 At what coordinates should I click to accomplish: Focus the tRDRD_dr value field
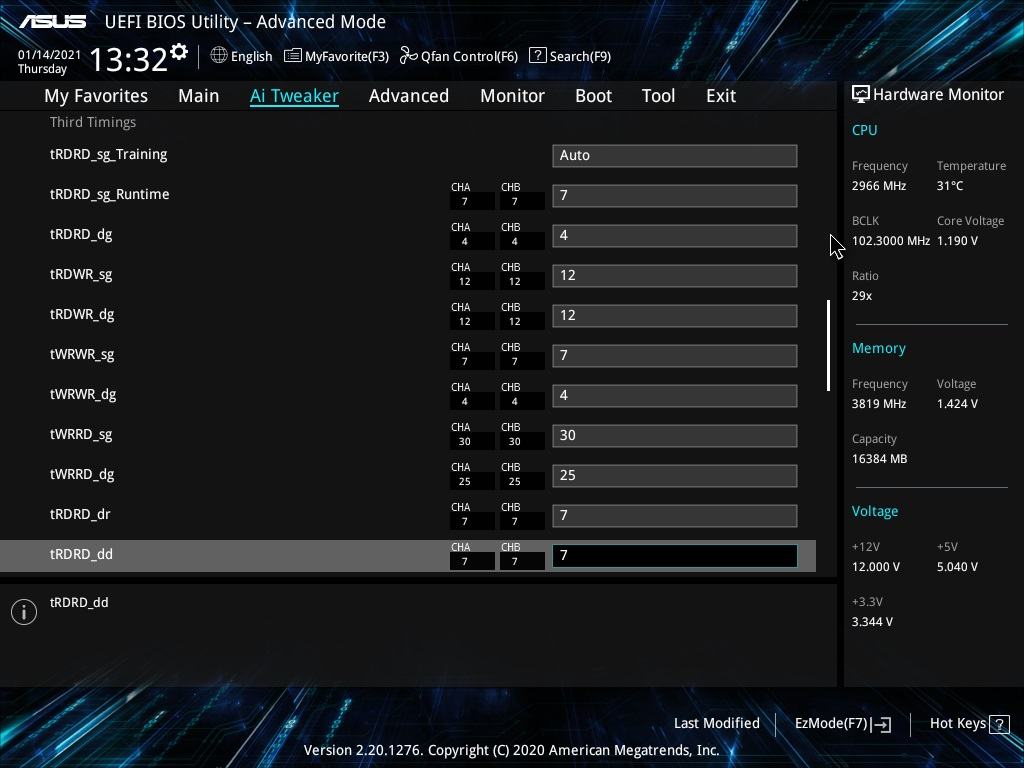tap(675, 516)
